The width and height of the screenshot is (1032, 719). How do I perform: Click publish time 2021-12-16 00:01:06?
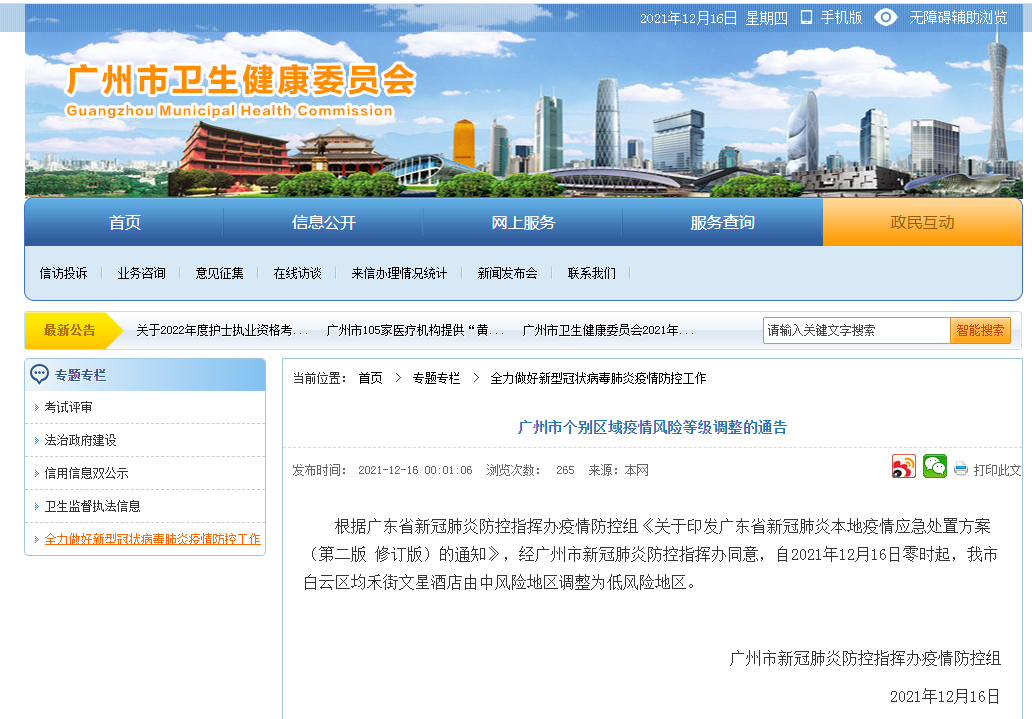(x=415, y=470)
